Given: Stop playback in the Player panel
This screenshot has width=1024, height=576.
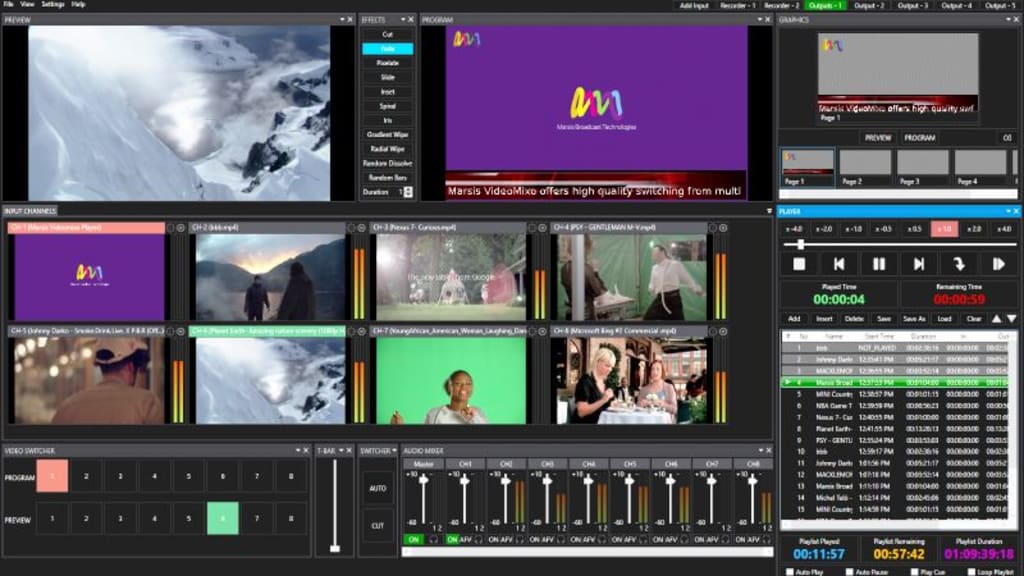Looking at the screenshot, I should pos(798,264).
